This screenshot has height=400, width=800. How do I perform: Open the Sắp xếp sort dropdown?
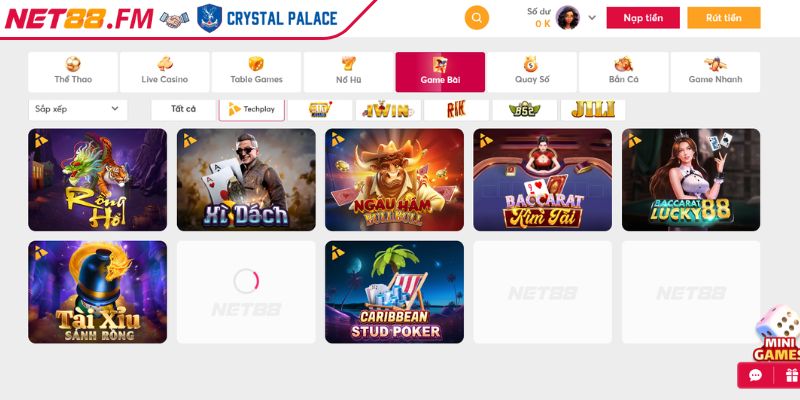[78, 109]
